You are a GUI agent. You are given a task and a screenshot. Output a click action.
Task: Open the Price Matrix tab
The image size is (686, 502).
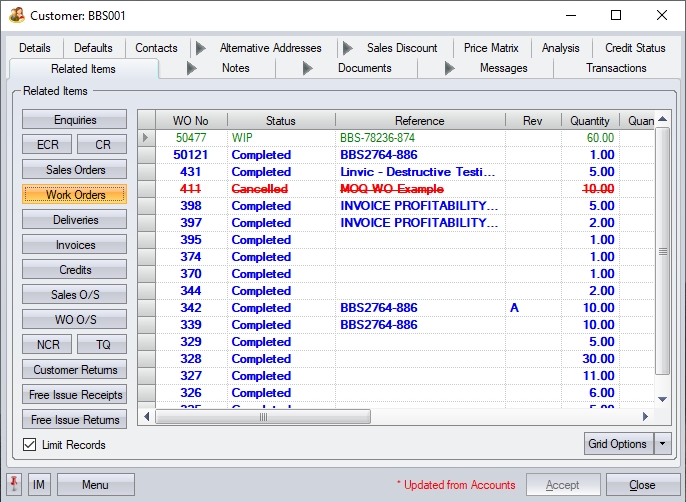tap(491, 48)
